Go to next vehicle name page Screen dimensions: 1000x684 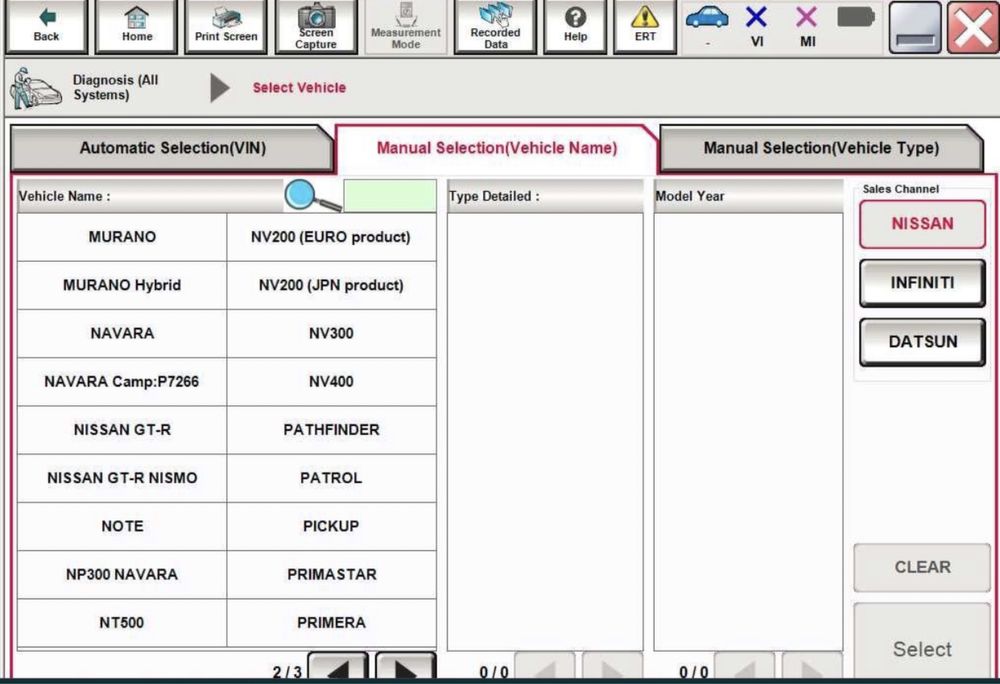(x=406, y=666)
